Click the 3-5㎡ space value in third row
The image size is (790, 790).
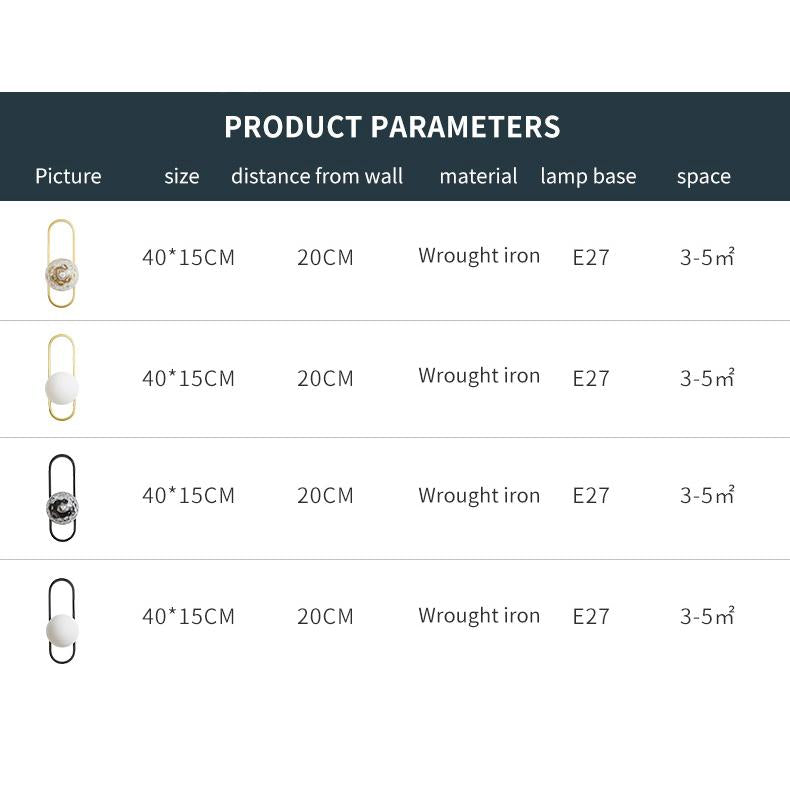click(x=707, y=496)
